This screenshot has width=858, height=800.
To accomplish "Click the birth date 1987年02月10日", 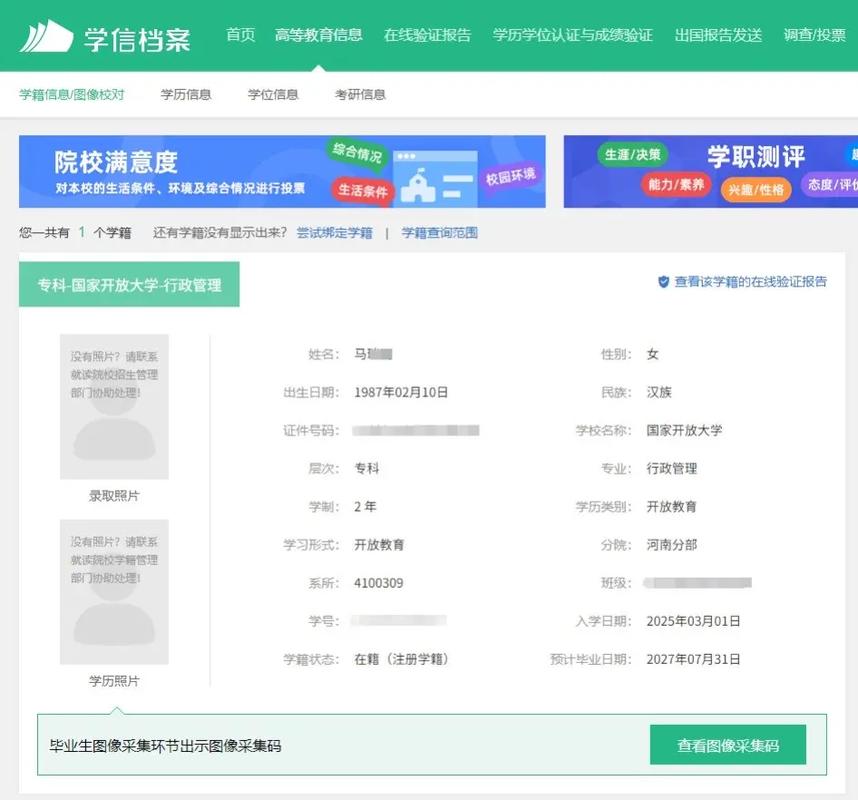I will (401, 392).
